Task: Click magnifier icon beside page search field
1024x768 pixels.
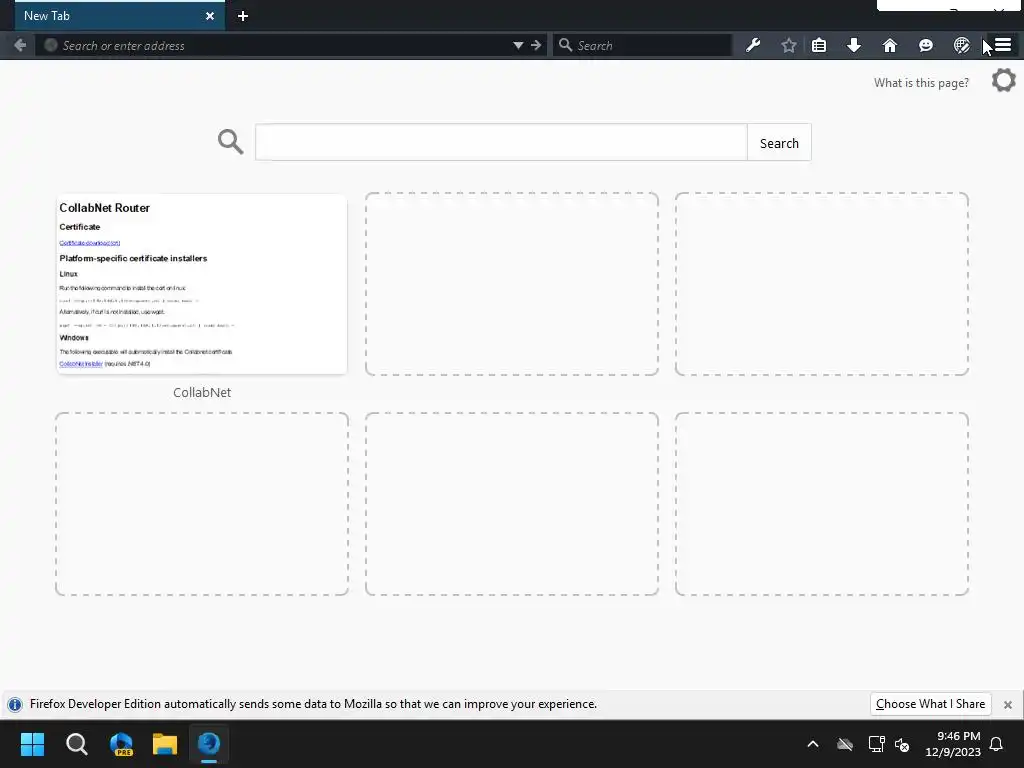Action: pyautogui.click(x=231, y=142)
